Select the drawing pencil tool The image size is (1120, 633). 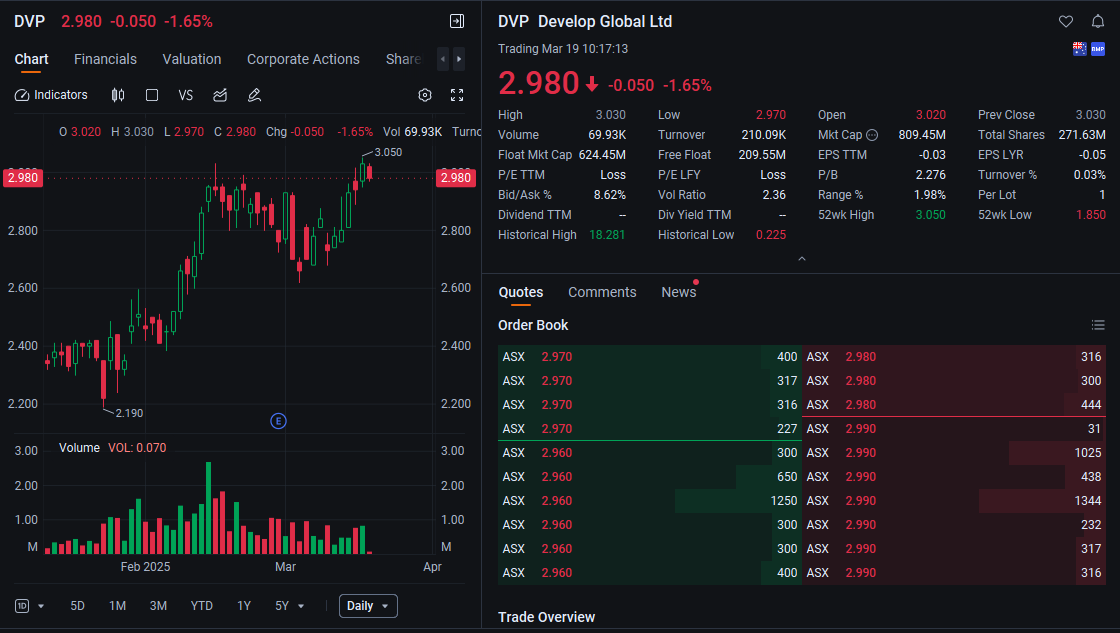coord(254,95)
